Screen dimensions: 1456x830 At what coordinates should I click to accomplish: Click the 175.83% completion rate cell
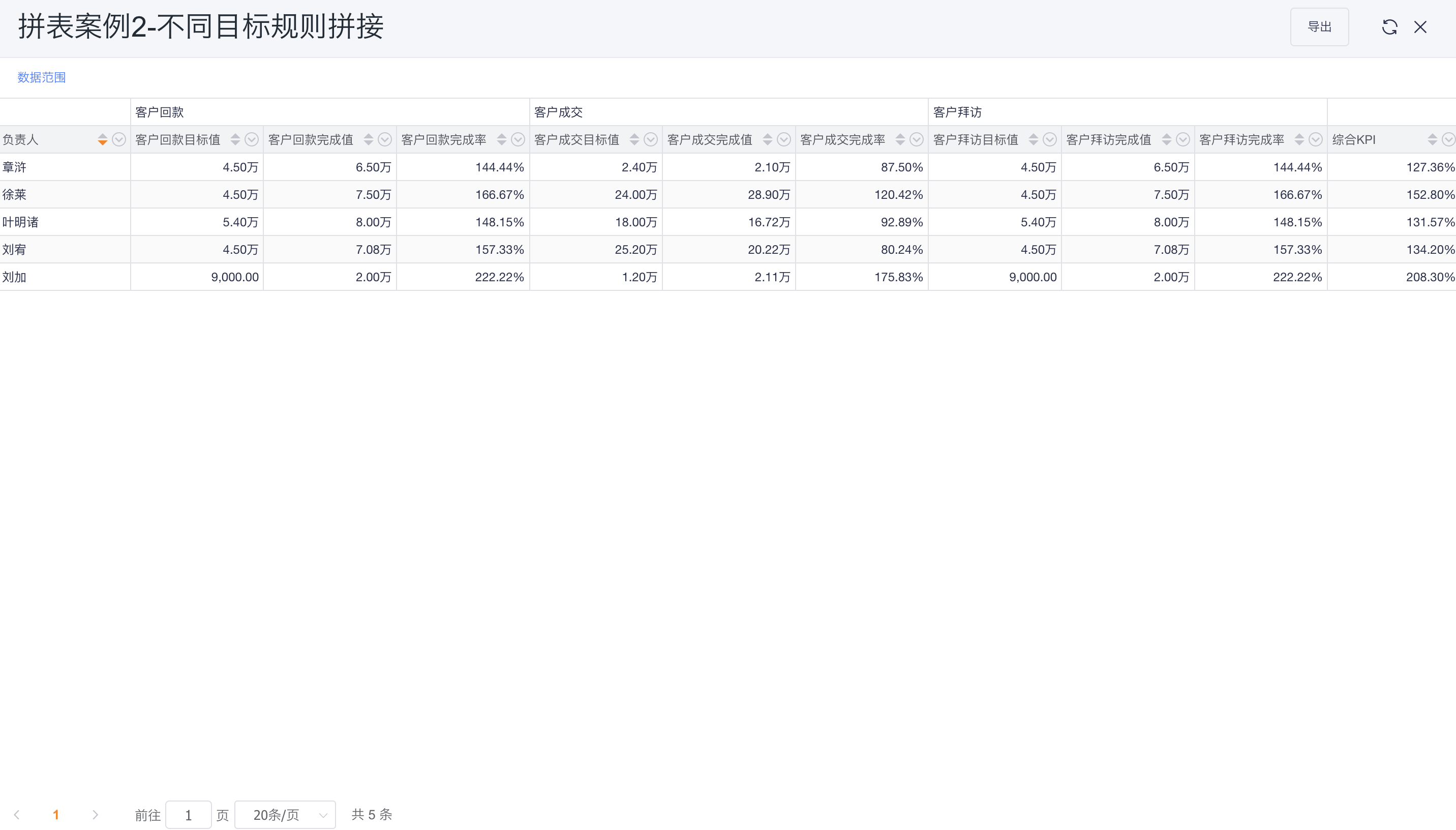862,277
